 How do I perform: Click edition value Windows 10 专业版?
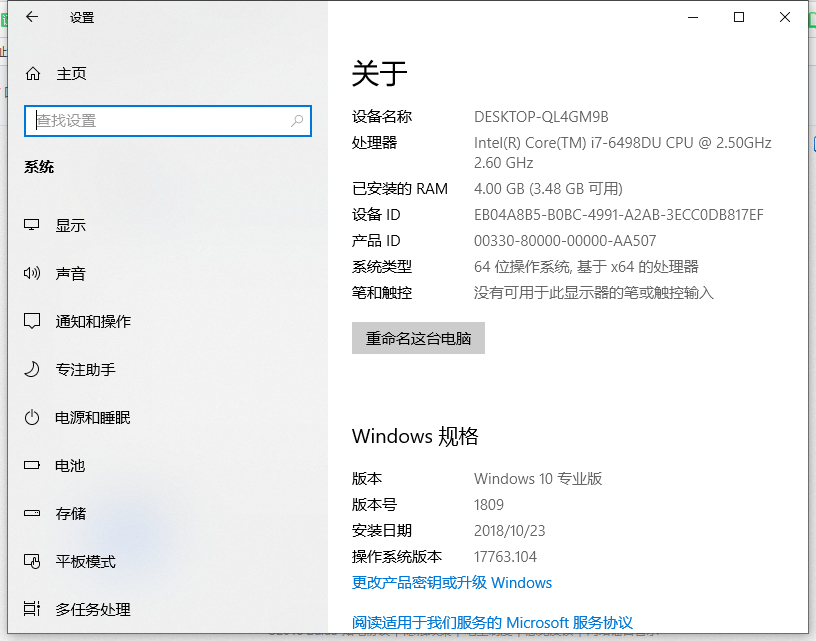[x=538, y=479]
